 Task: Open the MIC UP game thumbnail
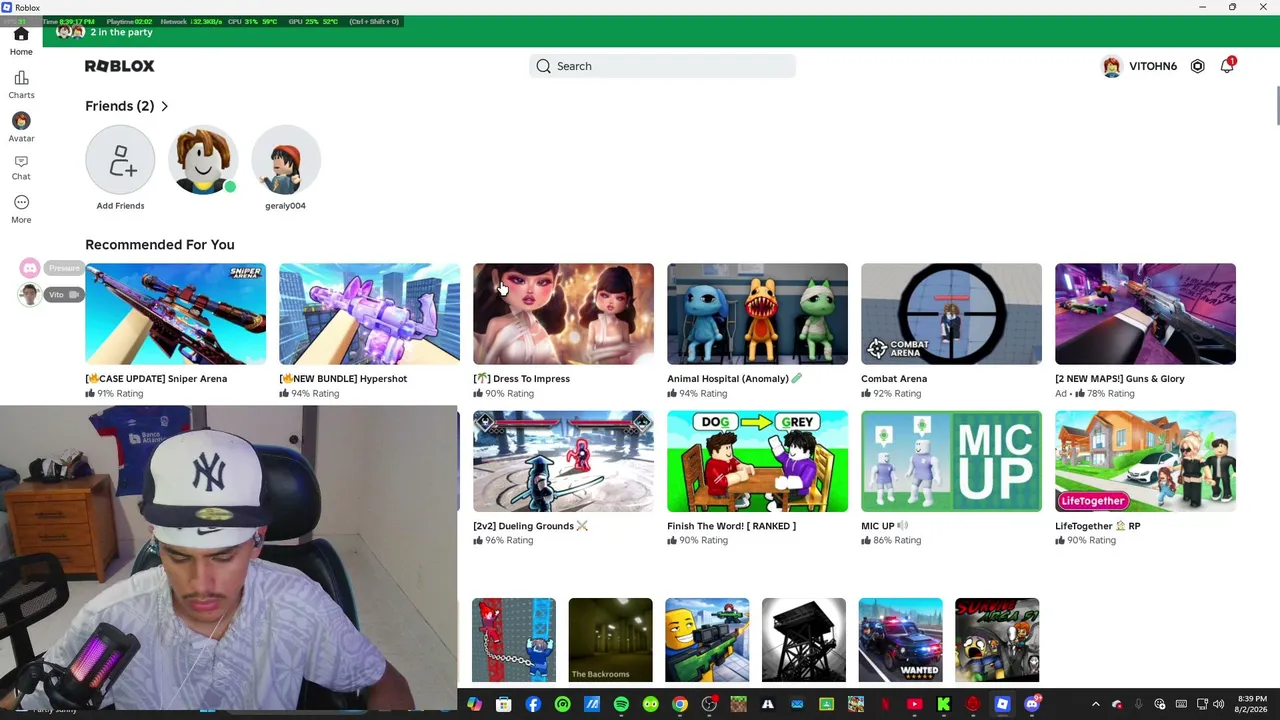pos(951,461)
